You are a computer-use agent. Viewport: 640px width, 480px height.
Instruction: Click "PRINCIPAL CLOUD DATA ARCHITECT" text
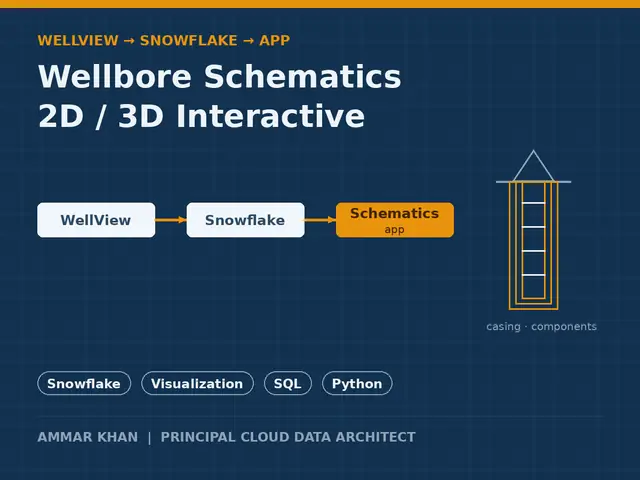[x=288, y=437]
